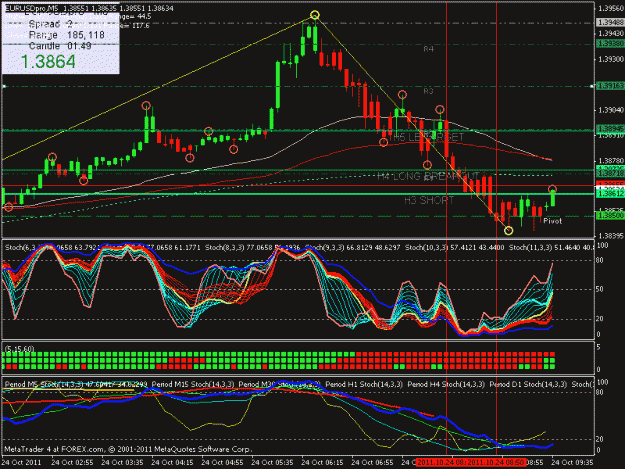Click the green 1.39163 price tag
The width and height of the screenshot is (625, 469).
click(x=610, y=86)
